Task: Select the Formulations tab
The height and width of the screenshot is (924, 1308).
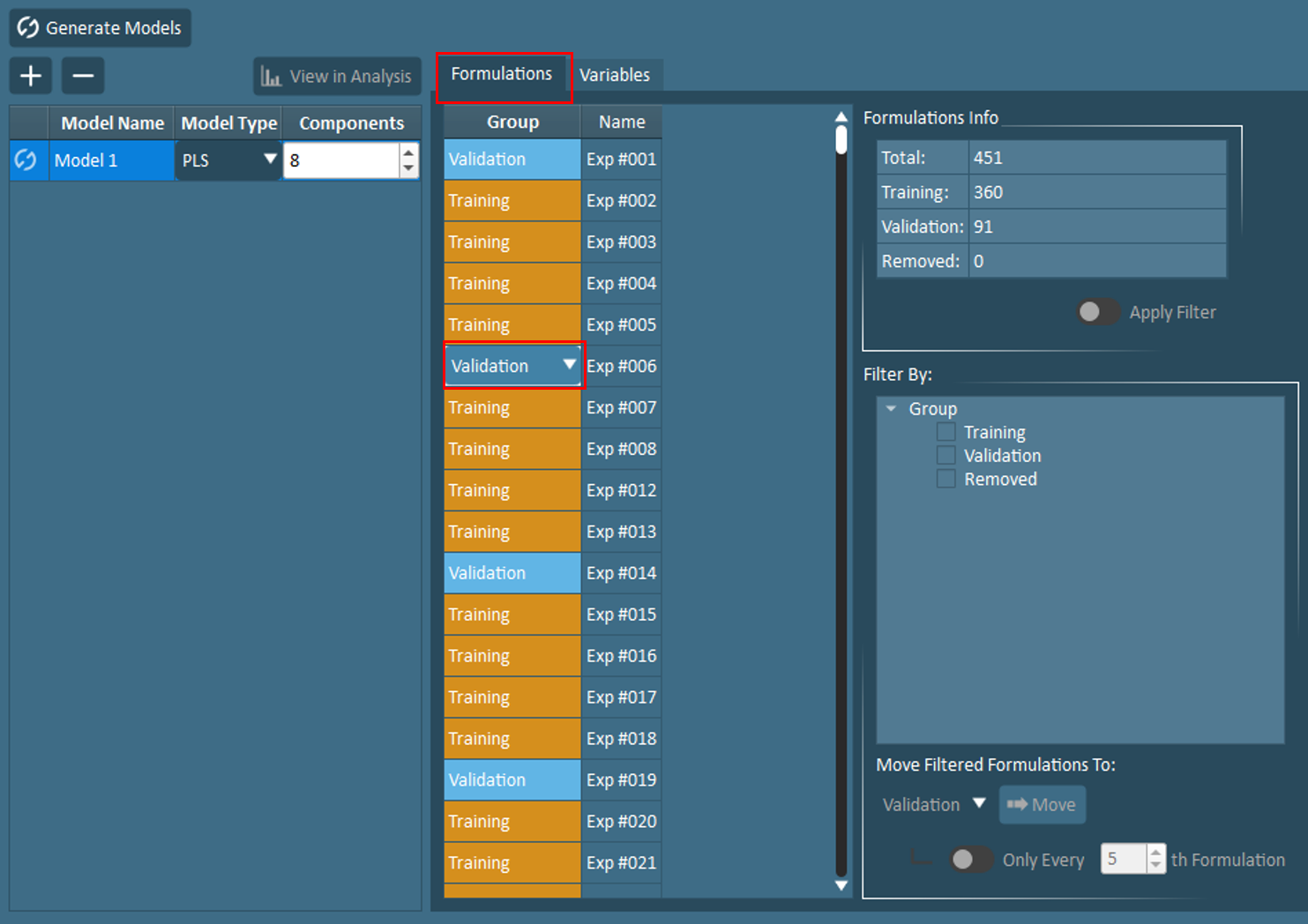Action: click(502, 74)
